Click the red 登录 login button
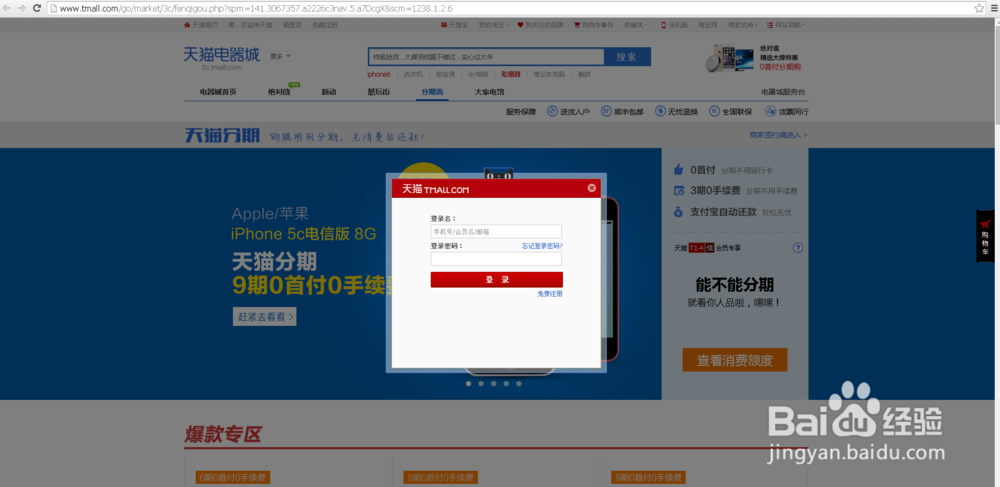This screenshot has height=487, width=1000. [496, 280]
